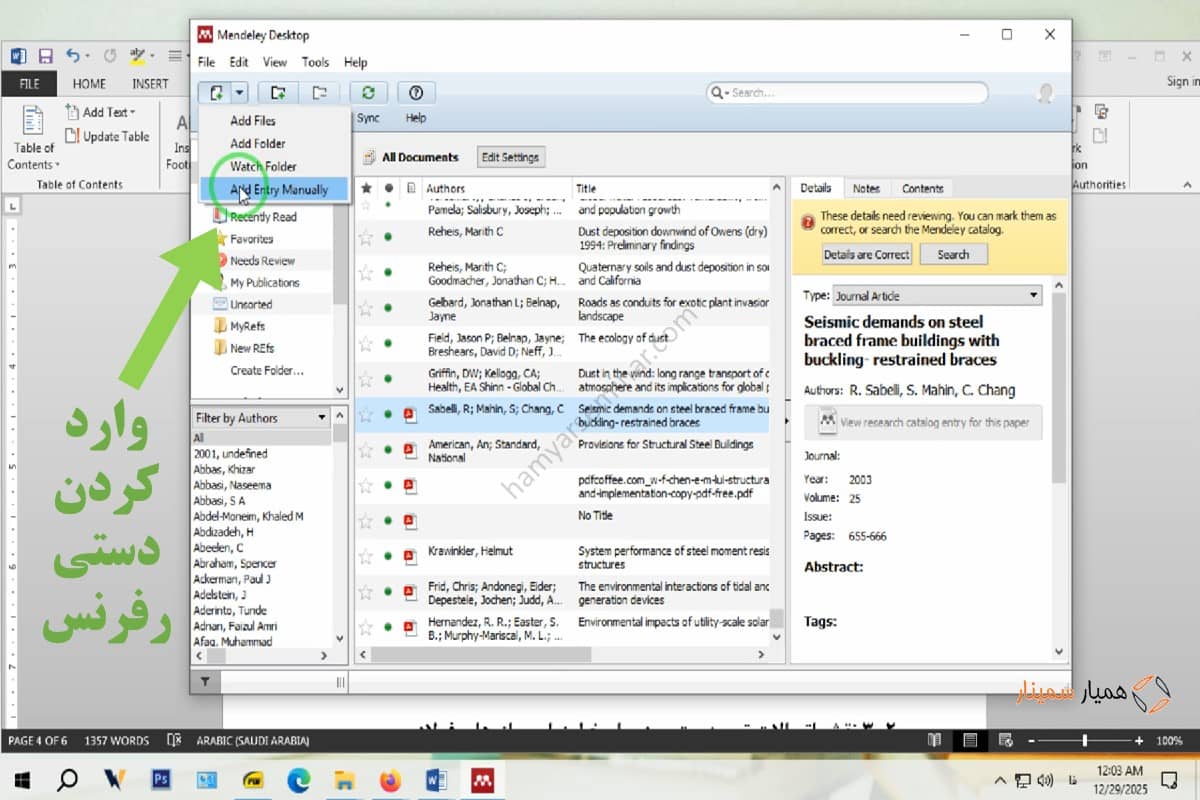The width and height of the screenshot is (1200, 800).
Task: Click the Help question mark toolbar icon
Action: click(416, 92)
